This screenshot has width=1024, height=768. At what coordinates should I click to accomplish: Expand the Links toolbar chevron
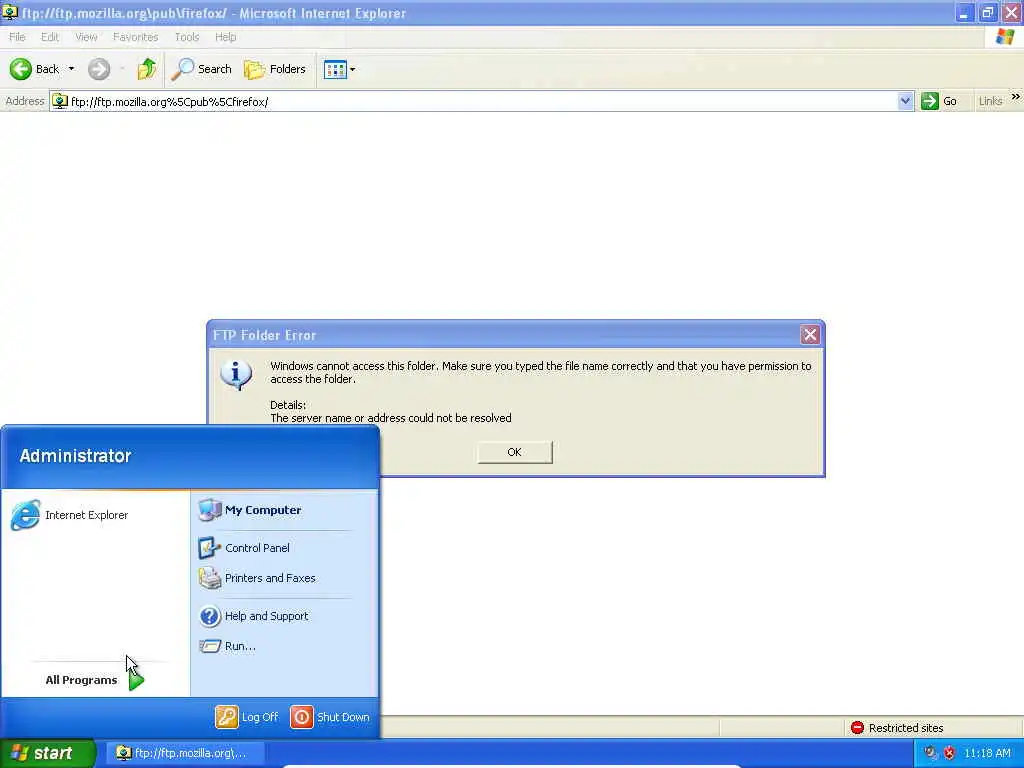[x=1016, y=97]
